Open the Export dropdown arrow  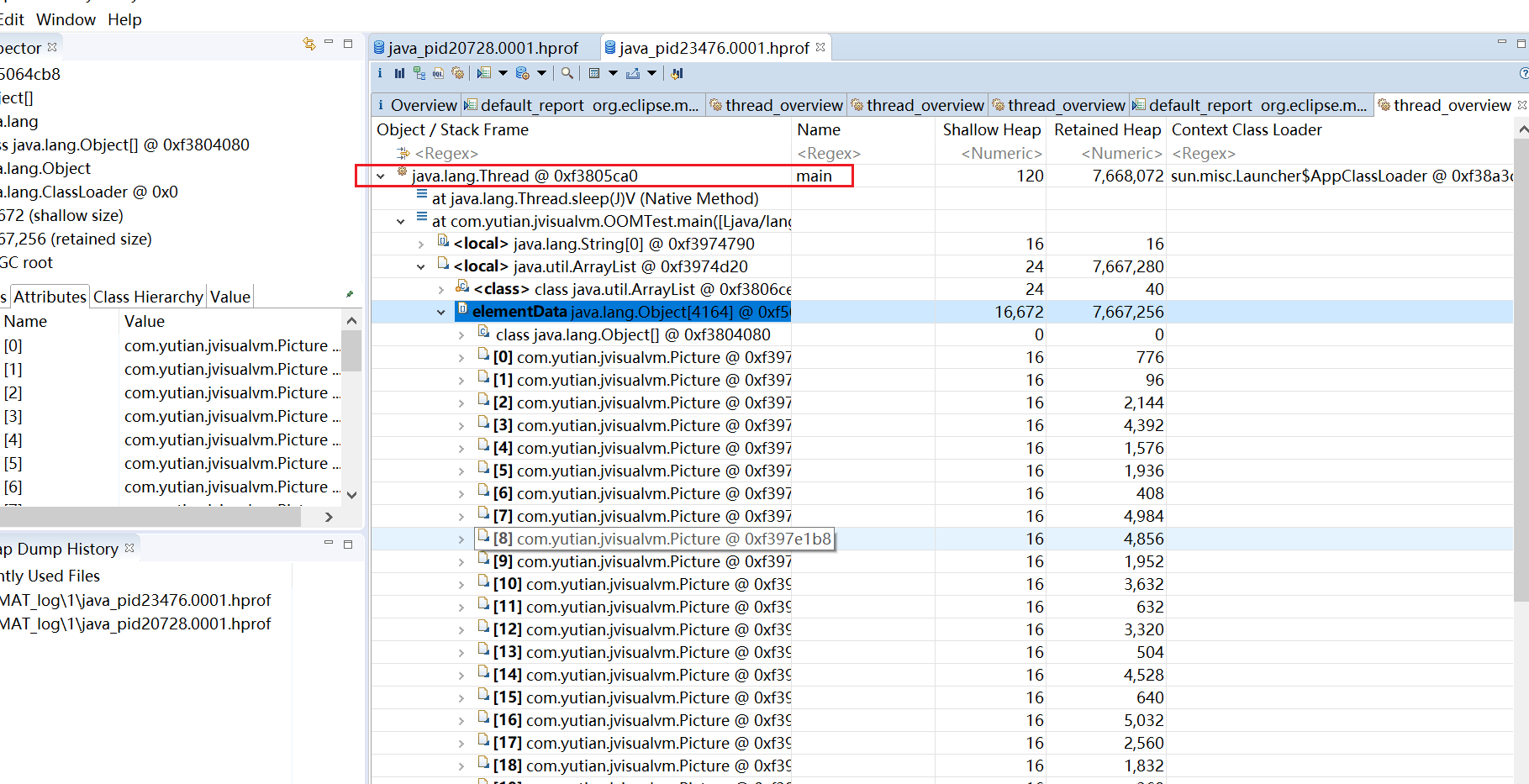[x=651, y=74]
